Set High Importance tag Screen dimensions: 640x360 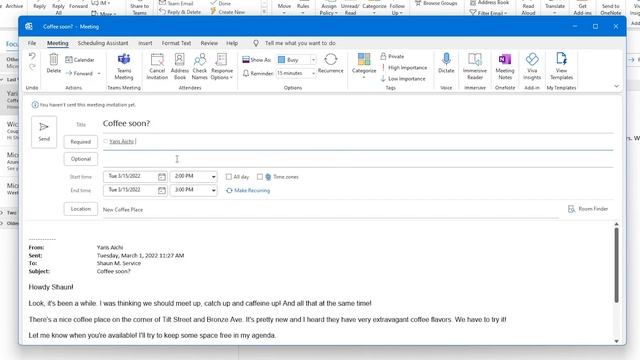point(404,67)
